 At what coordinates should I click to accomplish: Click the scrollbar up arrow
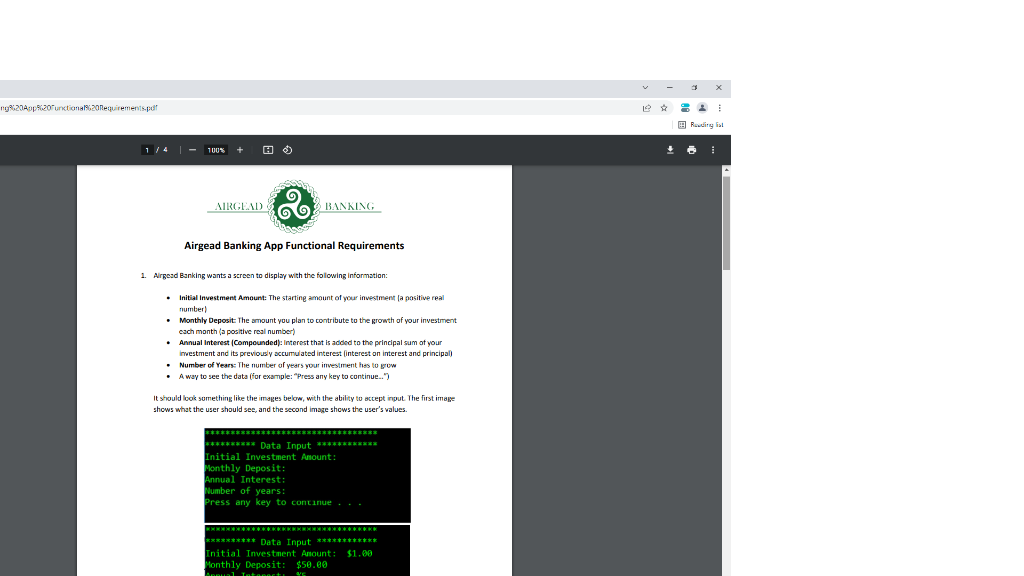pos(726,170)
